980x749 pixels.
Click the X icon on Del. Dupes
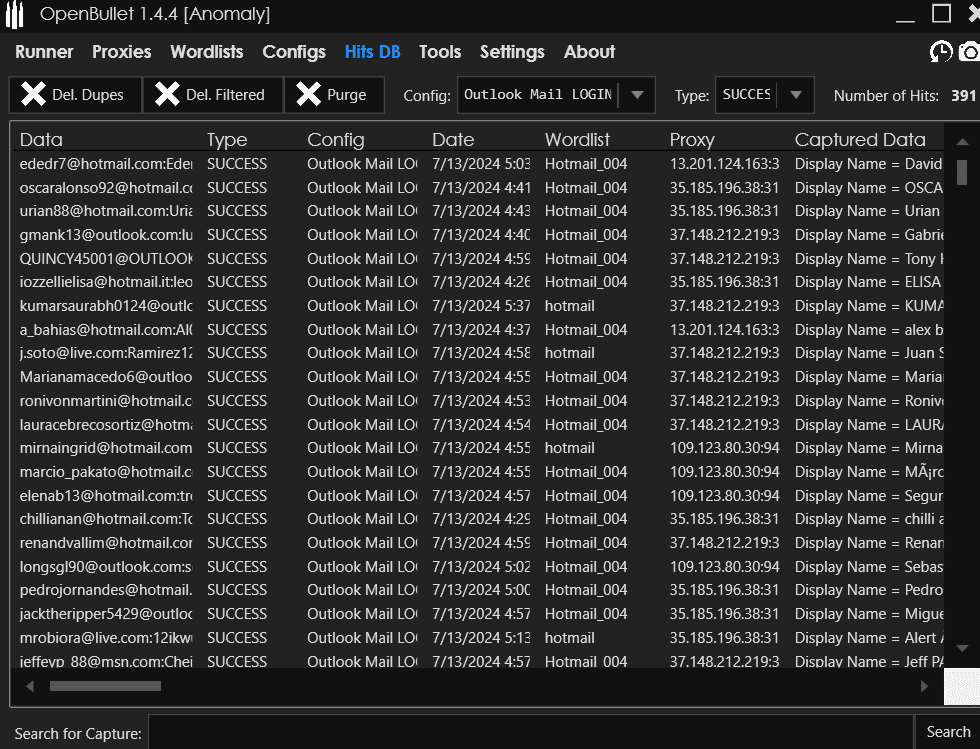[x=34, y=95]
